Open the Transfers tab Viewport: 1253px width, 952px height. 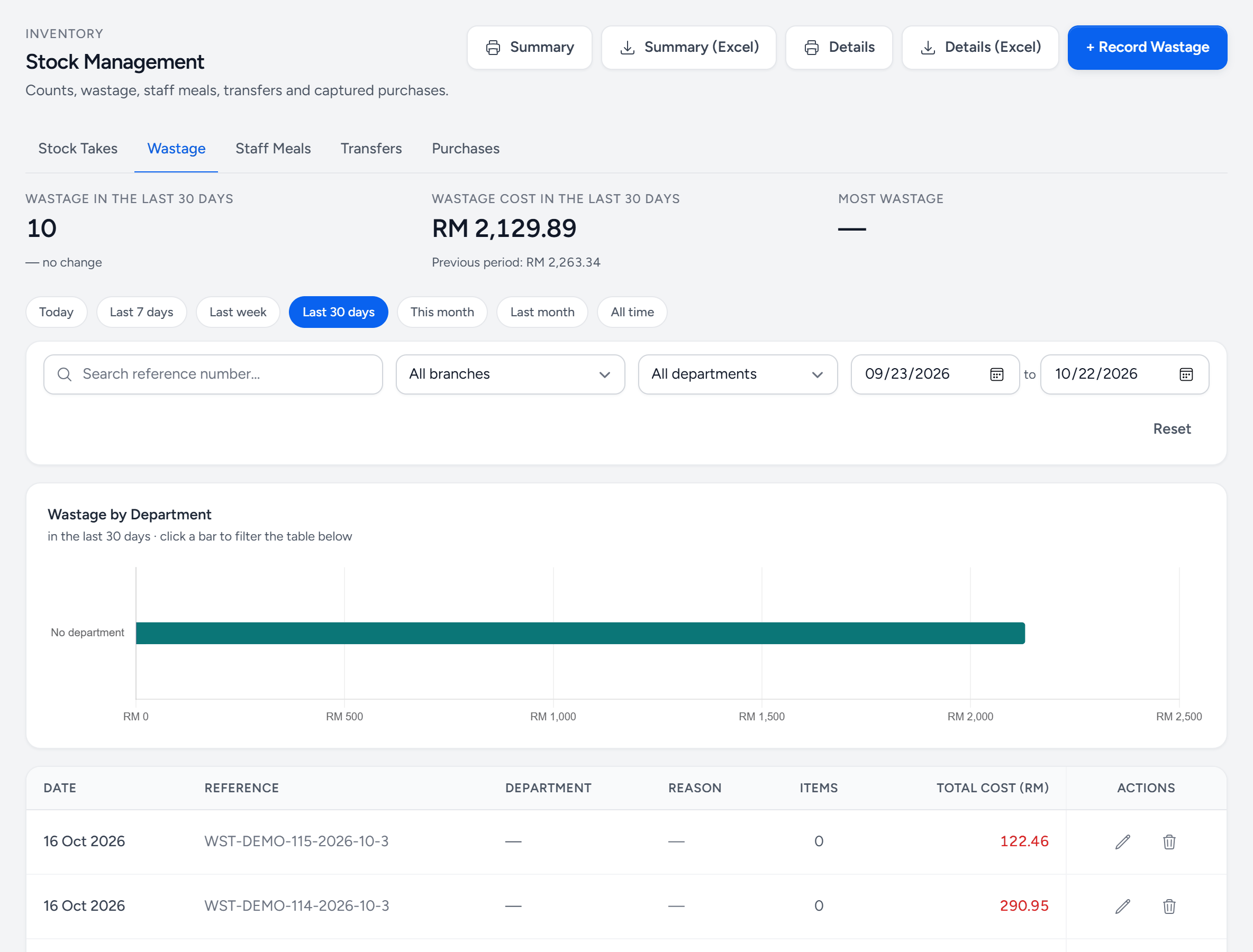[371, 149]
